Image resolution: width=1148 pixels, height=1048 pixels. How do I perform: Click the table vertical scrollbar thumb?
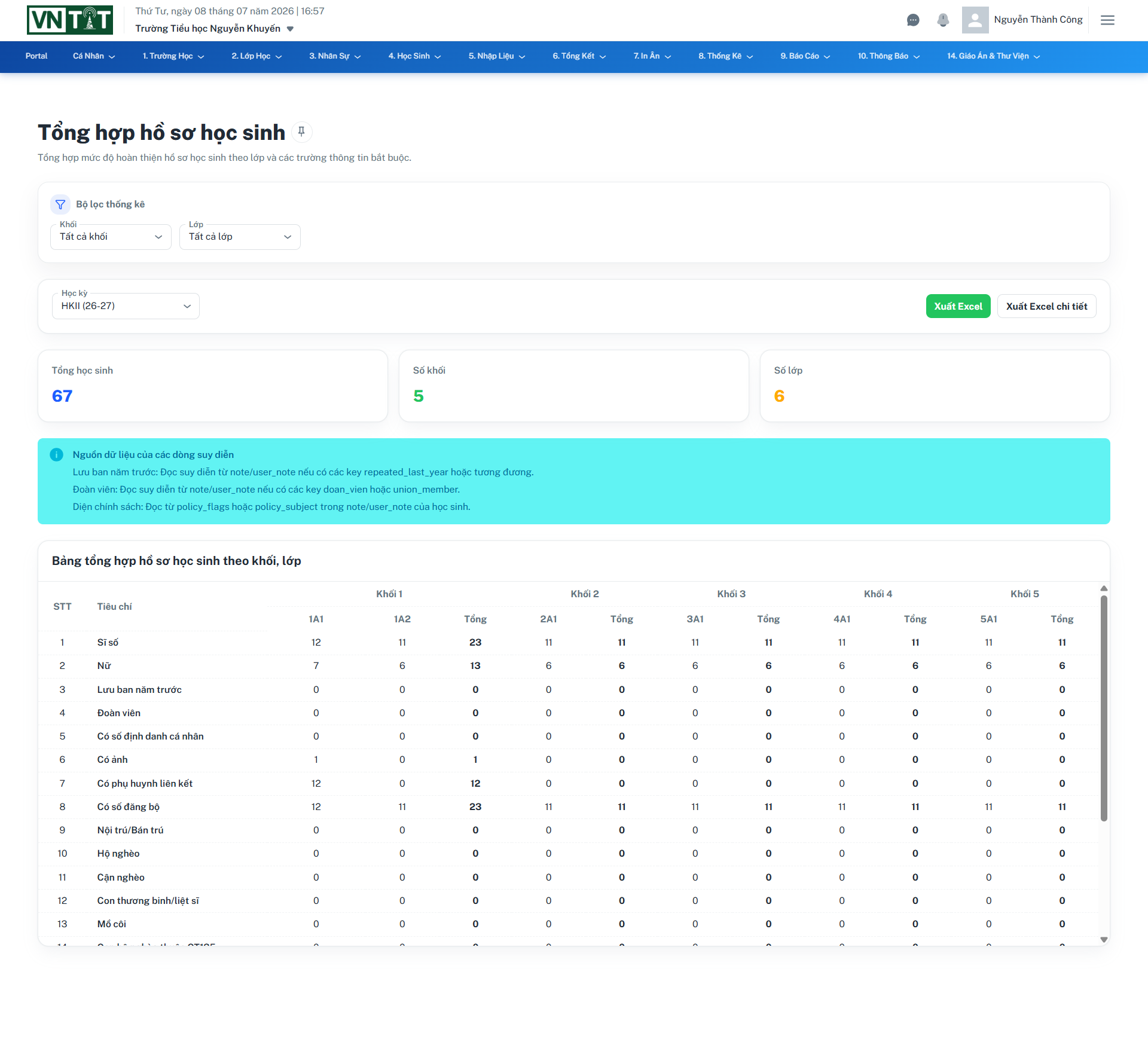[x=1104, y=708]
